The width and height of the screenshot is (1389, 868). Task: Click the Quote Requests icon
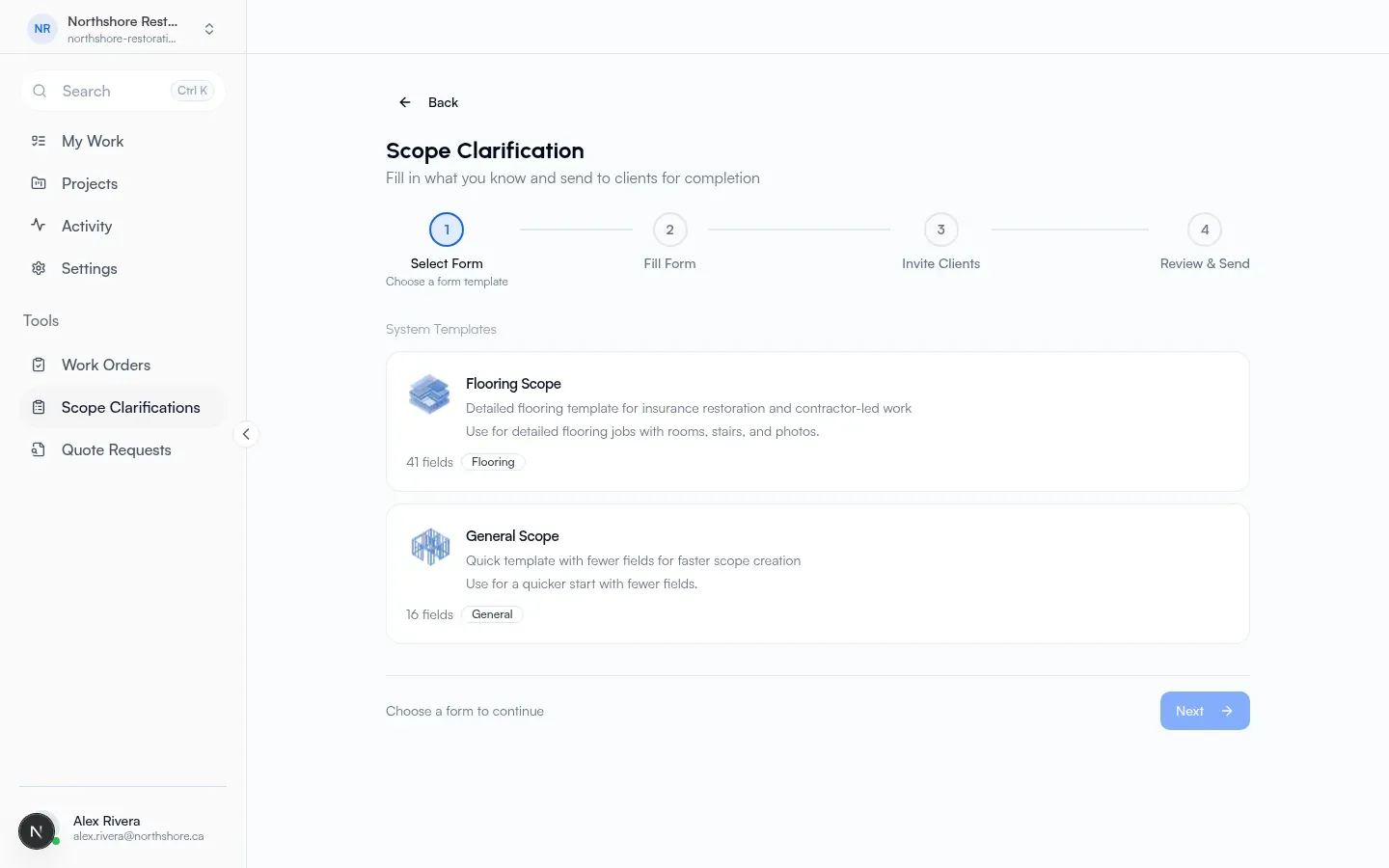(x=39, y=449)
